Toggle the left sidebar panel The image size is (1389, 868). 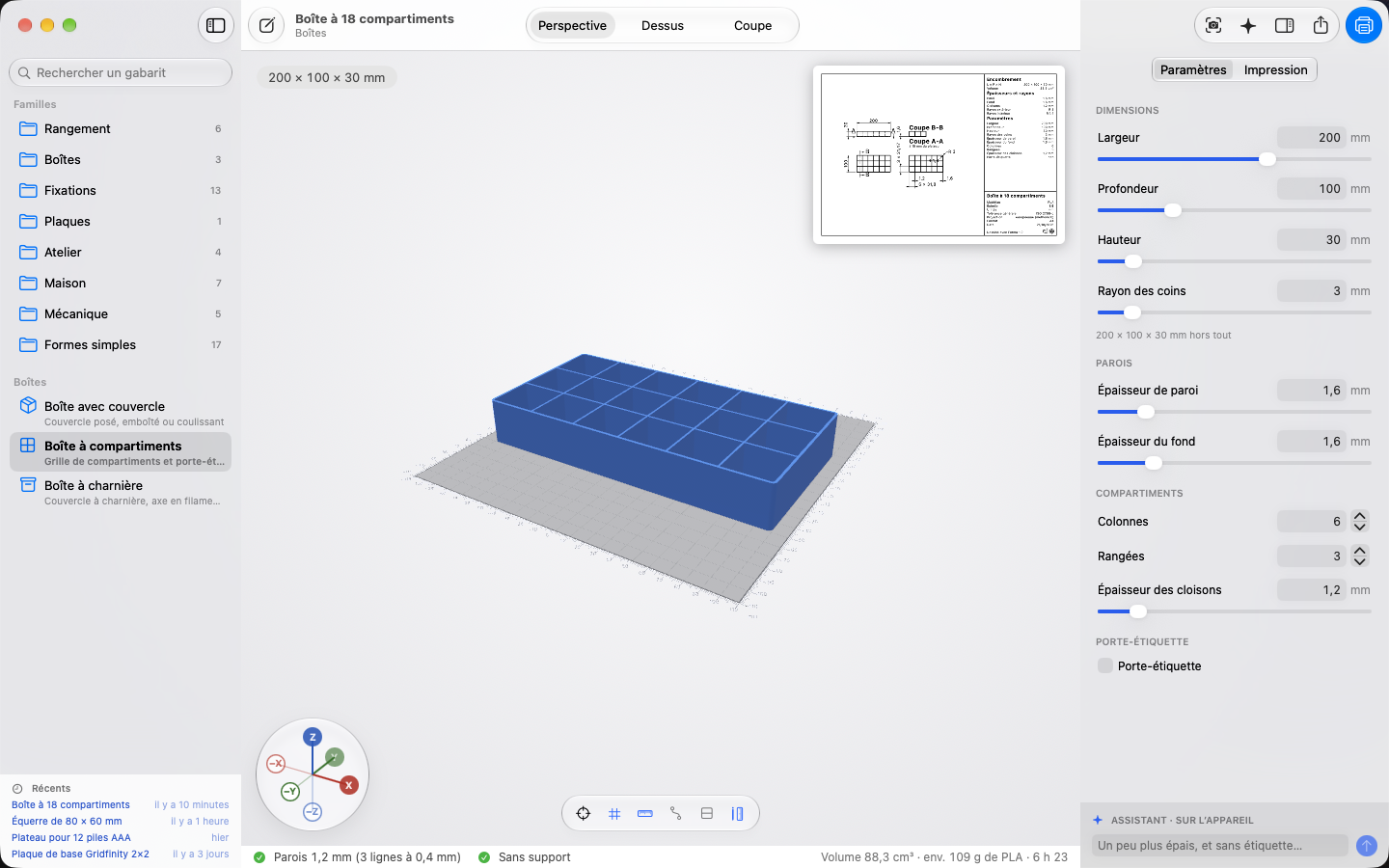(x=216, y=26)
